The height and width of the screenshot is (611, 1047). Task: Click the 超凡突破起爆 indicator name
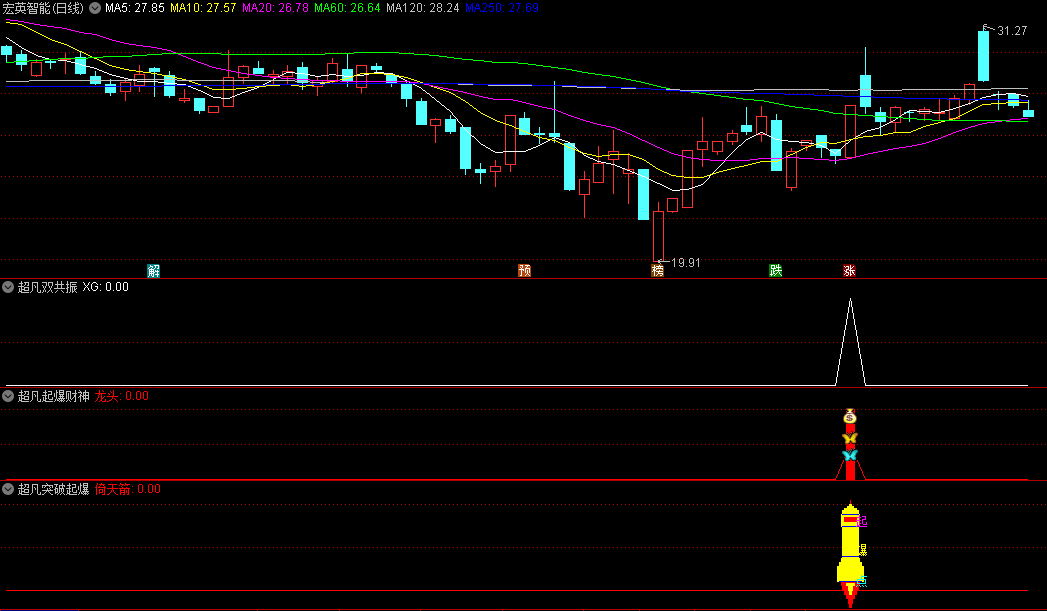coord(53,489)
